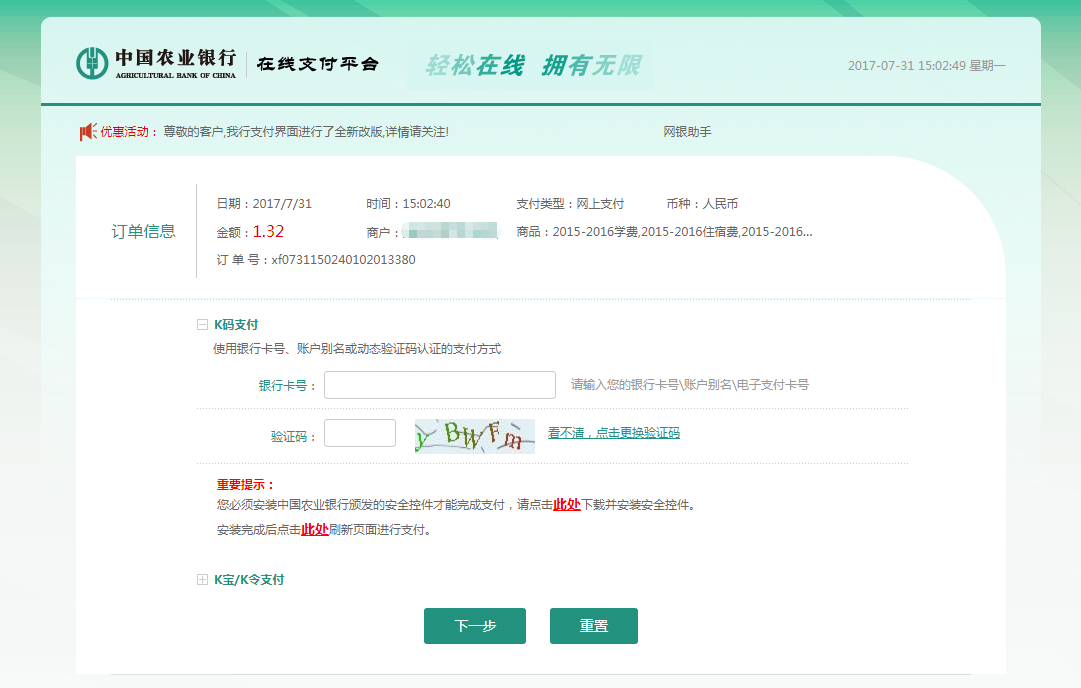The image size is (1081, 688).
Task: Click the red payment amount 1.32
Action: [x=270, y=230]
